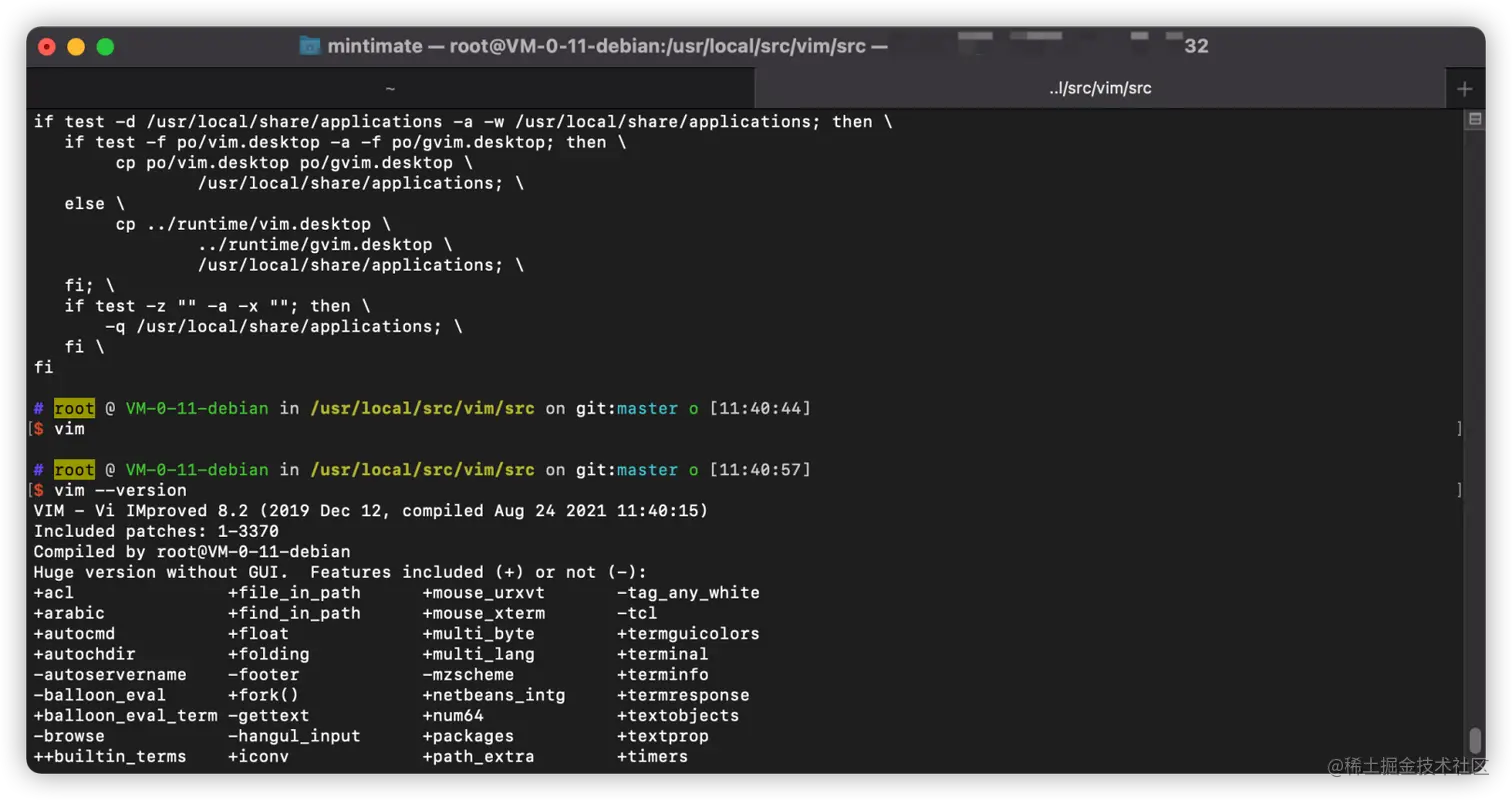Close the terminal window with red button
Viewport: 1512px width, 800px height.
(x=47, y=46)
